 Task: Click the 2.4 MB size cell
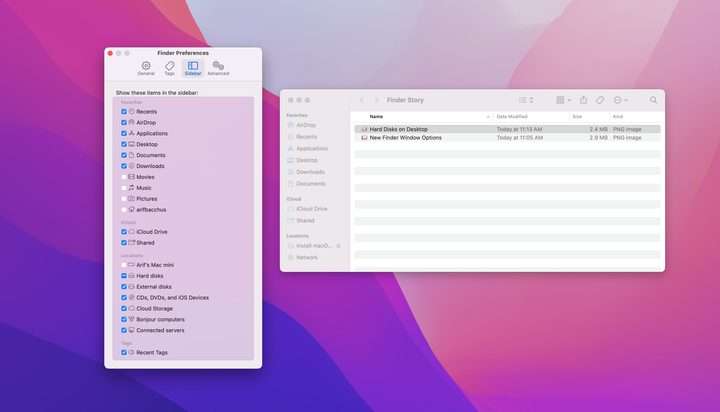[x=598, y=130]
